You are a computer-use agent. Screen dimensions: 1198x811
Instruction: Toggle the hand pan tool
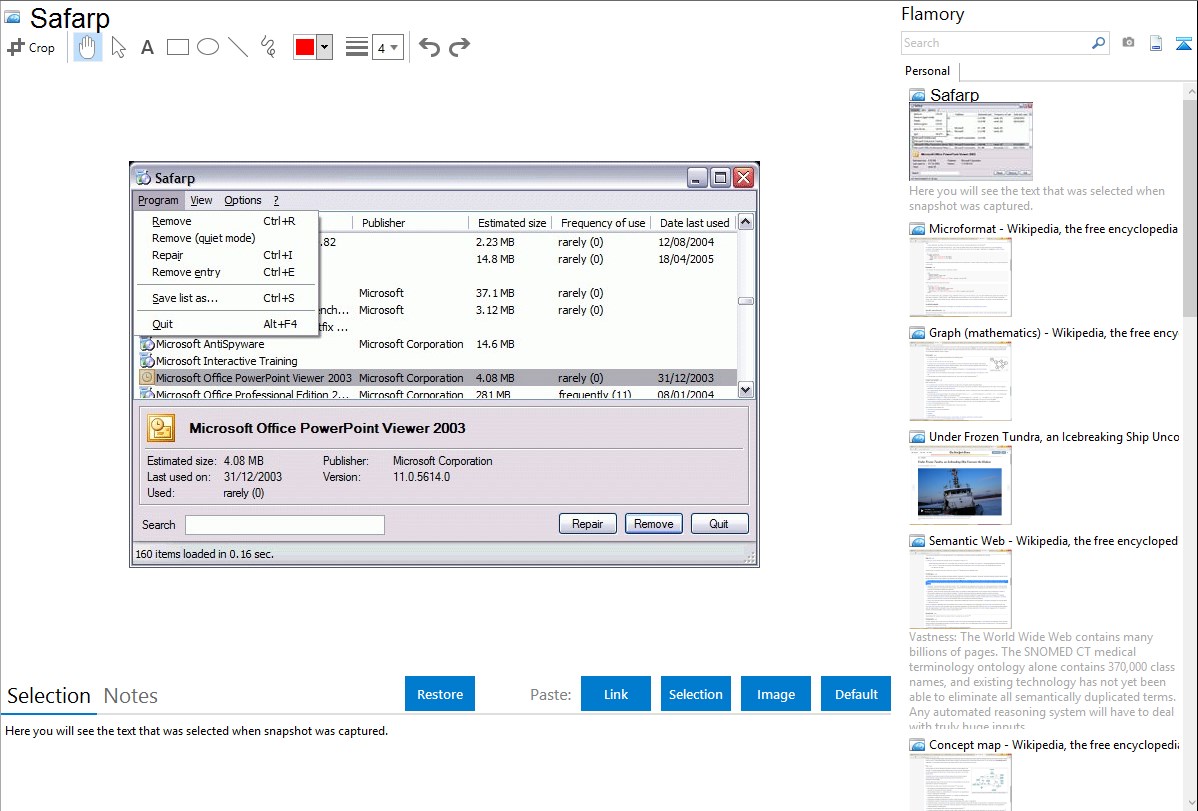coord(88,47)
